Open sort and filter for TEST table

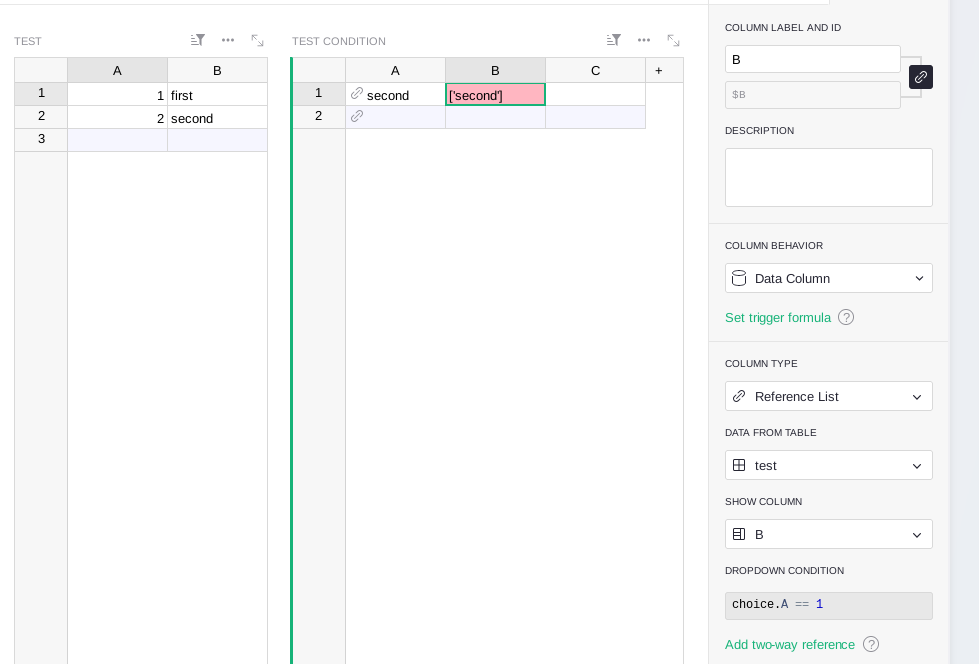point(197,41)
